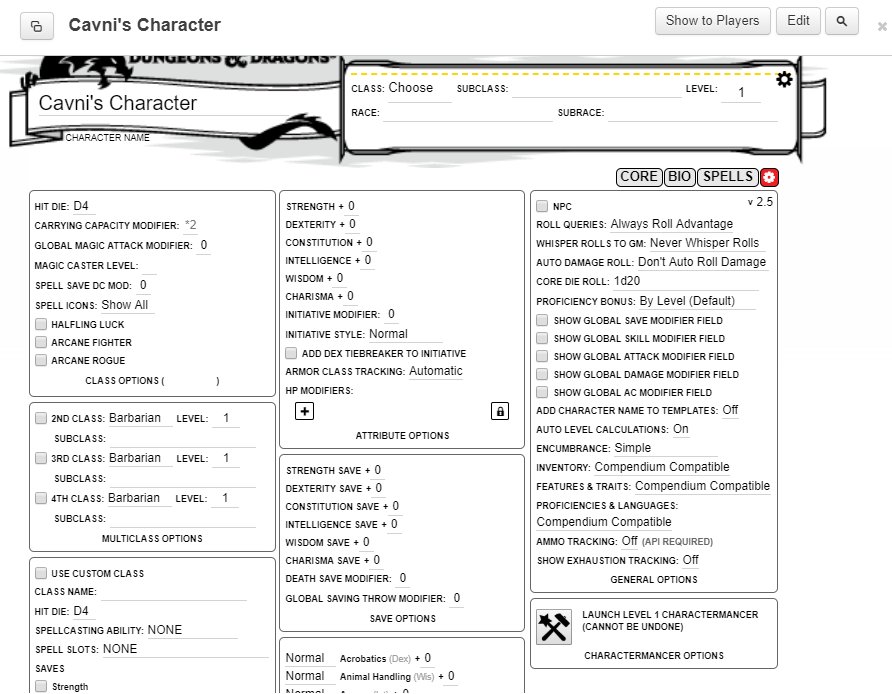892x694 pixels.
Task: Click the main Level field
Action: tap(741, 92)
